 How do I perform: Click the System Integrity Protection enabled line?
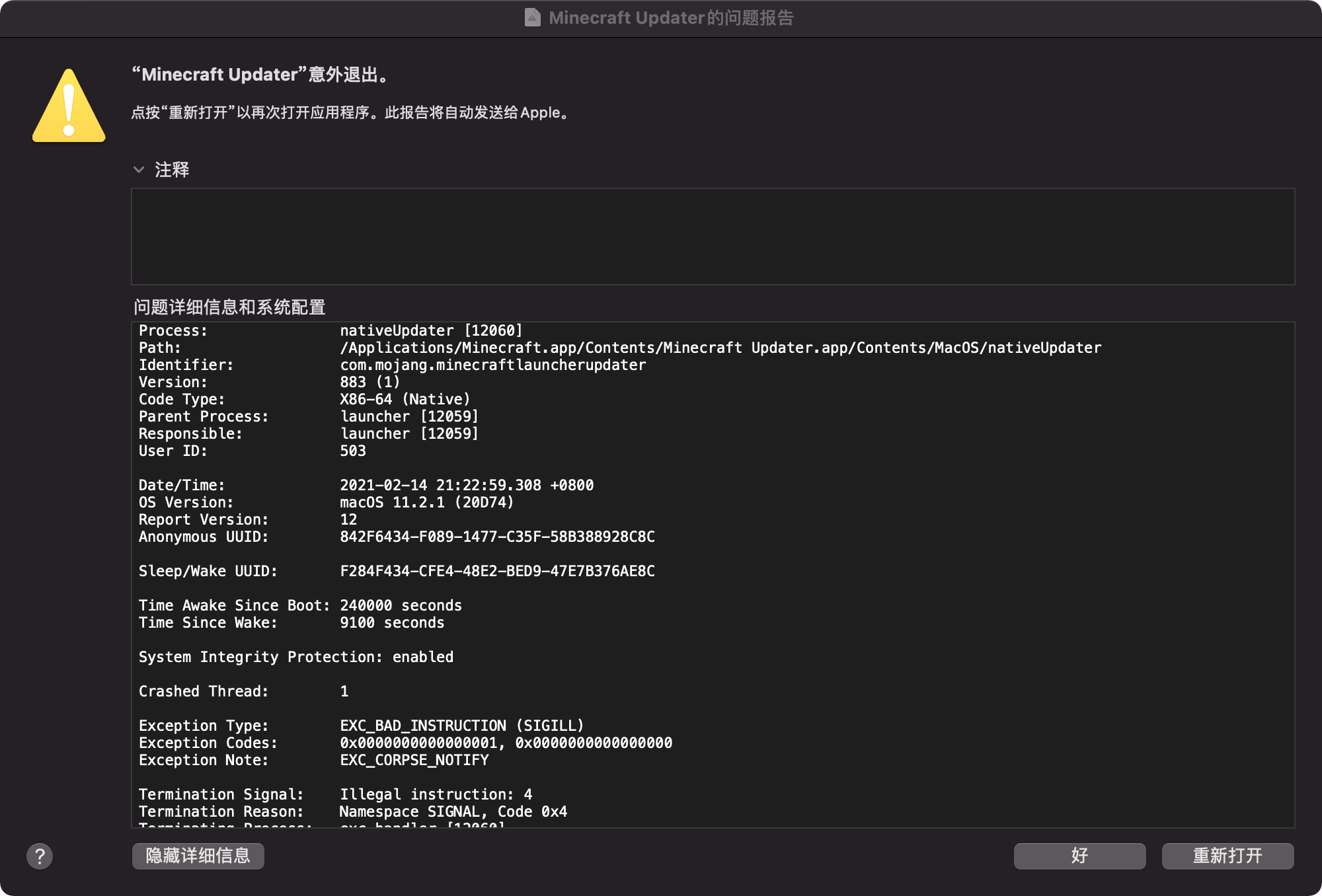pyautogui.click(x=295, y=657)
